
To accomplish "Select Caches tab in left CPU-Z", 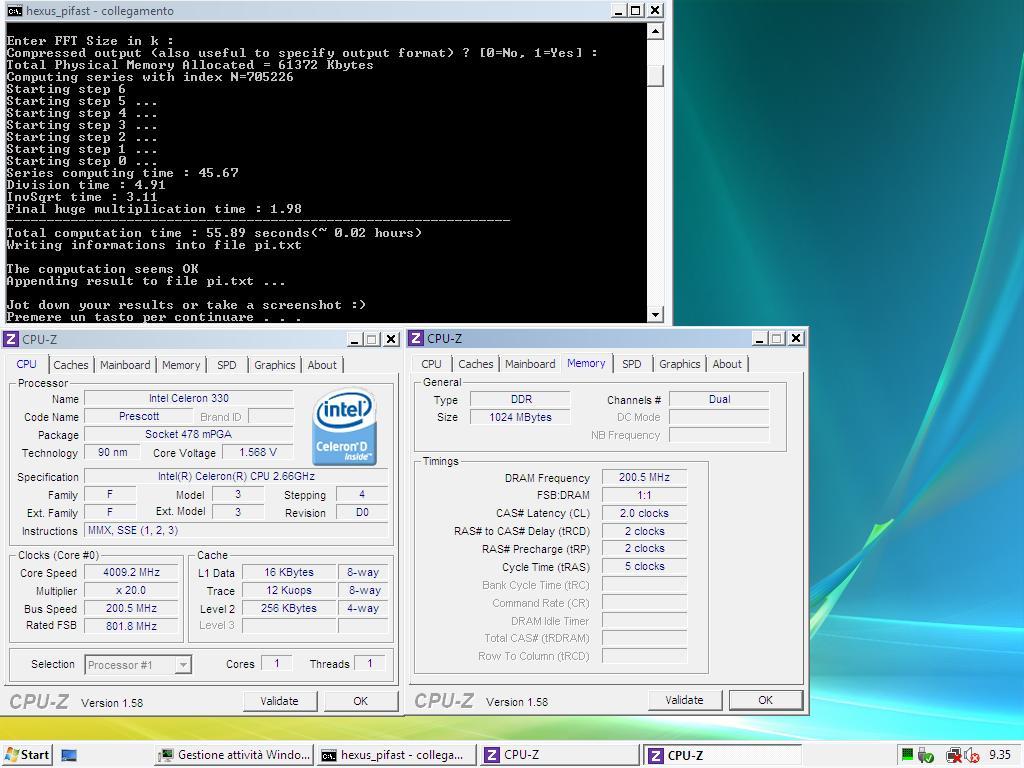I will (x=71, y=365).
